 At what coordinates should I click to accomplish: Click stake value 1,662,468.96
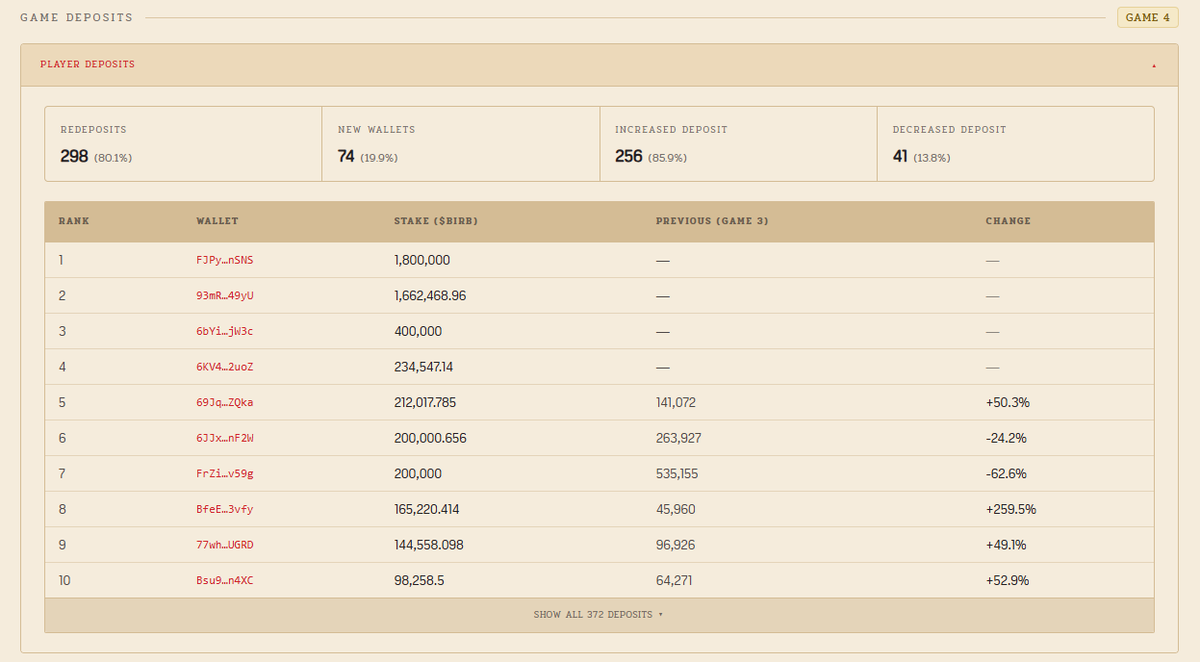tap(431, 296)
